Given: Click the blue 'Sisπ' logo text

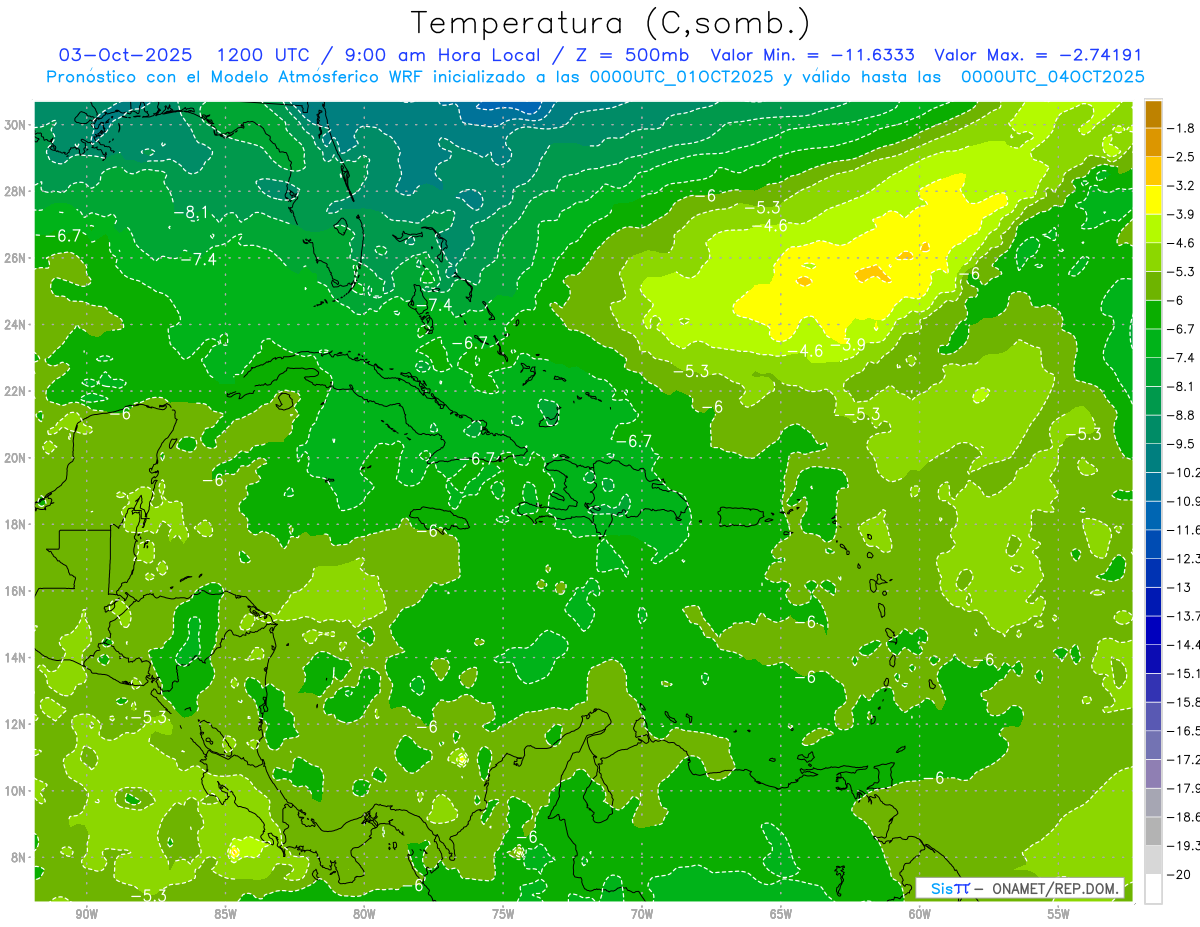Looking at the screenshot, I should coord(949,888).
